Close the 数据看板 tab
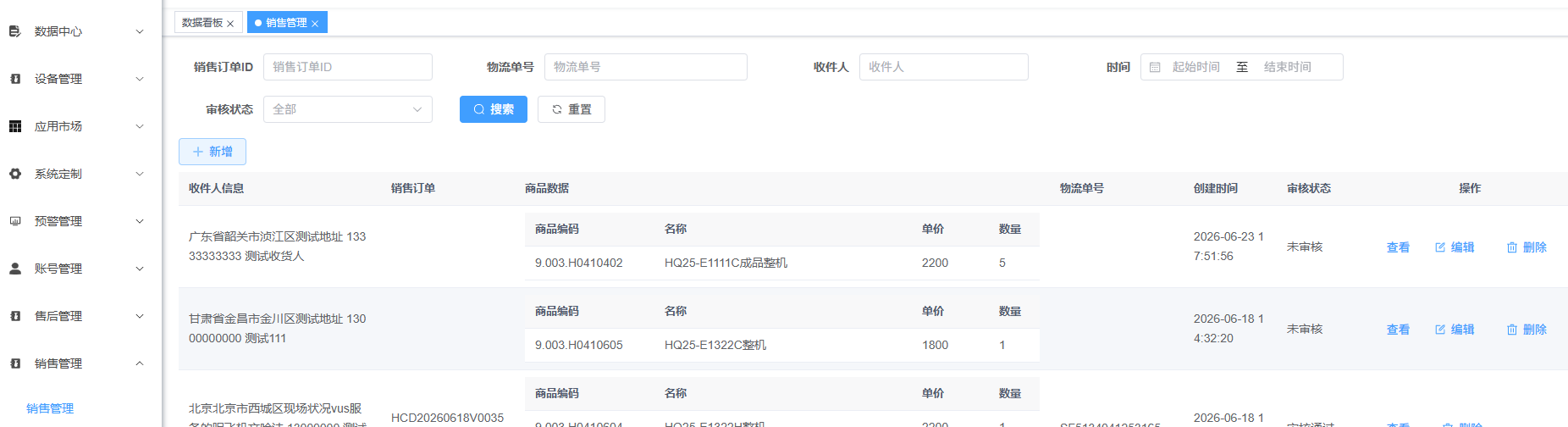This screenshot has height=427, width=1568. coord(230,24)
